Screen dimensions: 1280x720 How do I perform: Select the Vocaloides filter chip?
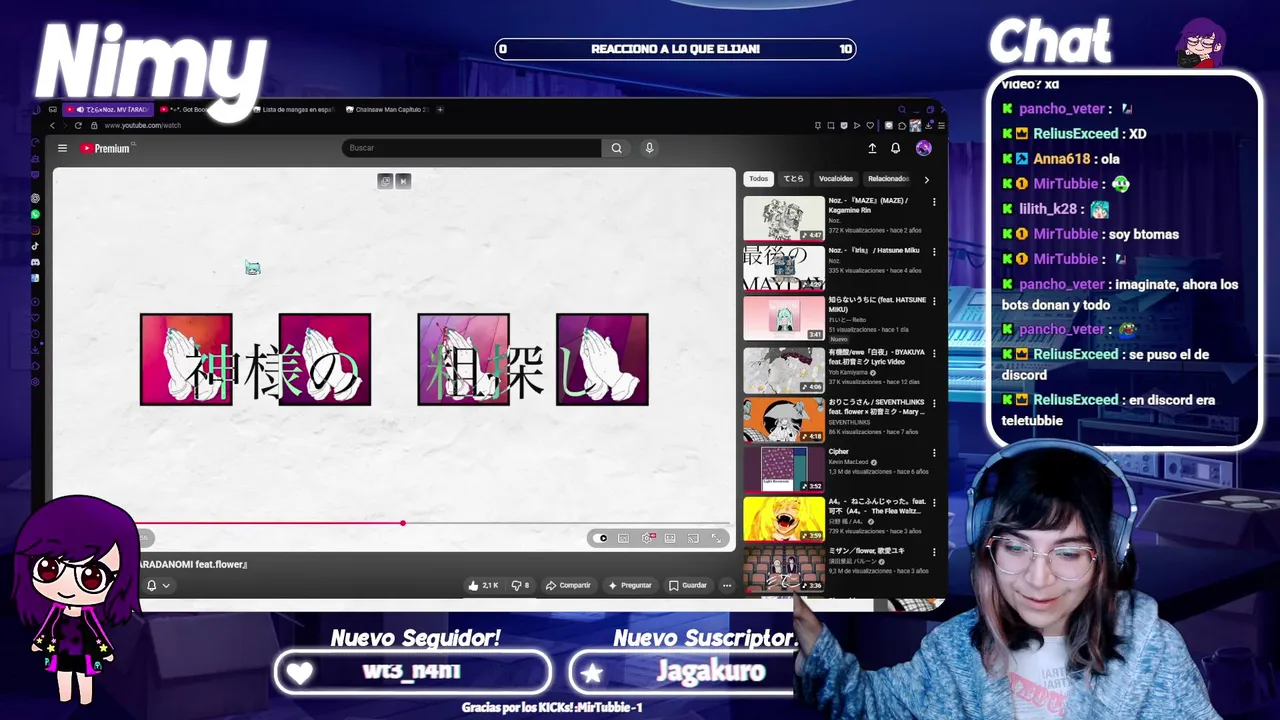[836, 179]
